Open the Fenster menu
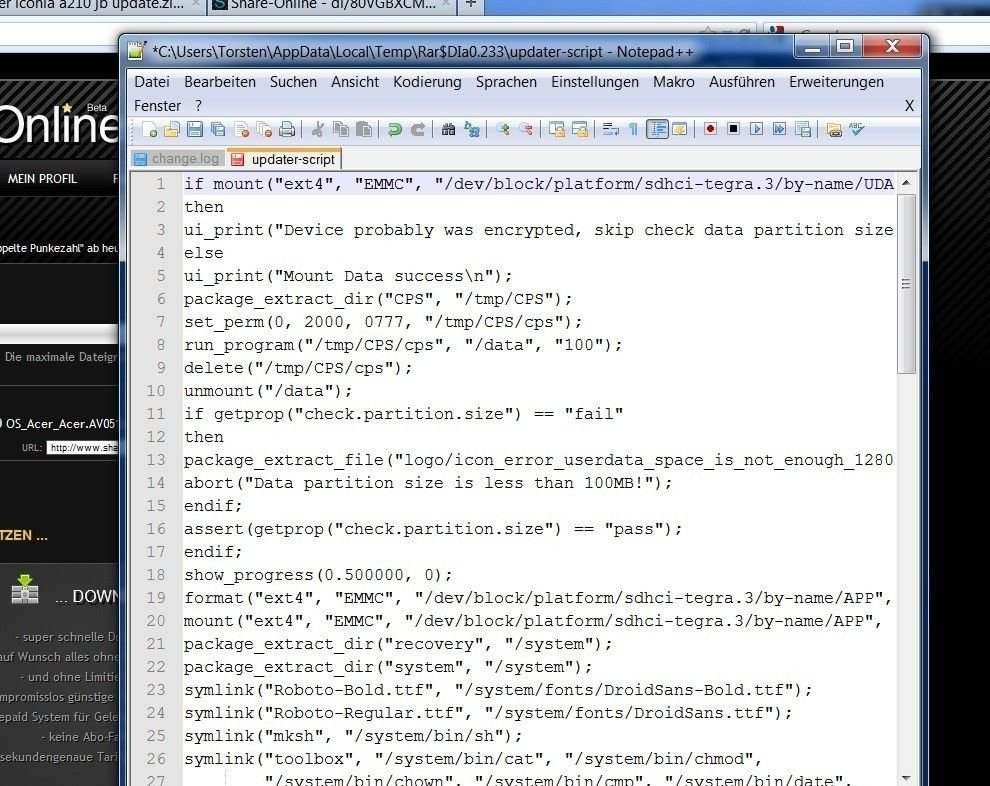The width and height of the screenshot is (990, 786). 157,105
